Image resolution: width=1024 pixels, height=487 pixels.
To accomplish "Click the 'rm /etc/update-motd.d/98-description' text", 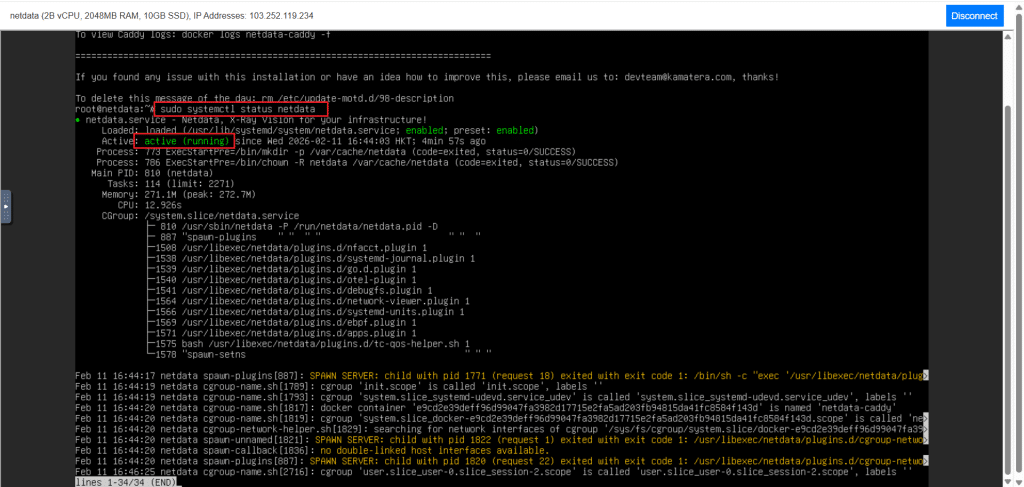I will click(357, 98).
